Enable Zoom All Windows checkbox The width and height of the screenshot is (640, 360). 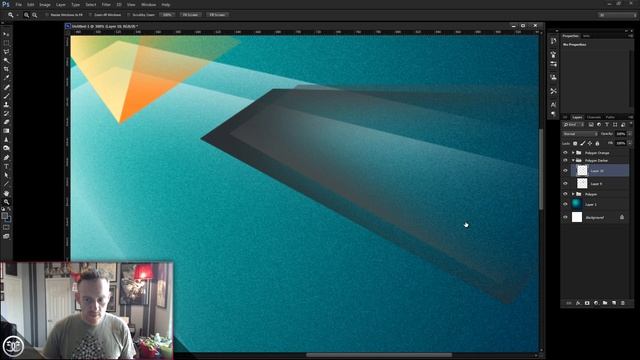[x=91, y=15]
